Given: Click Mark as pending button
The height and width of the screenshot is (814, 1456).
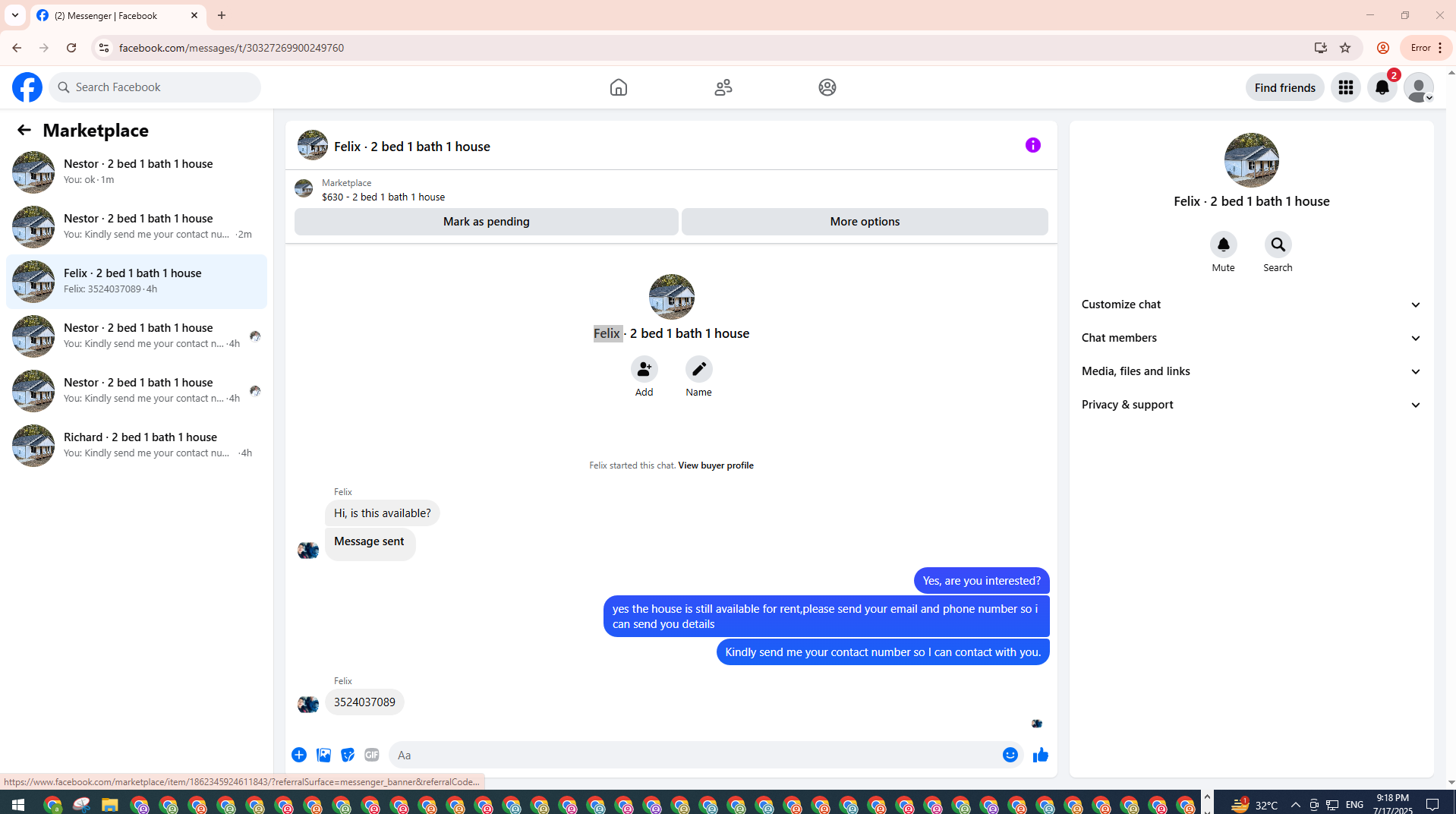Looking at the screenshot, I should tap(487, 222).
